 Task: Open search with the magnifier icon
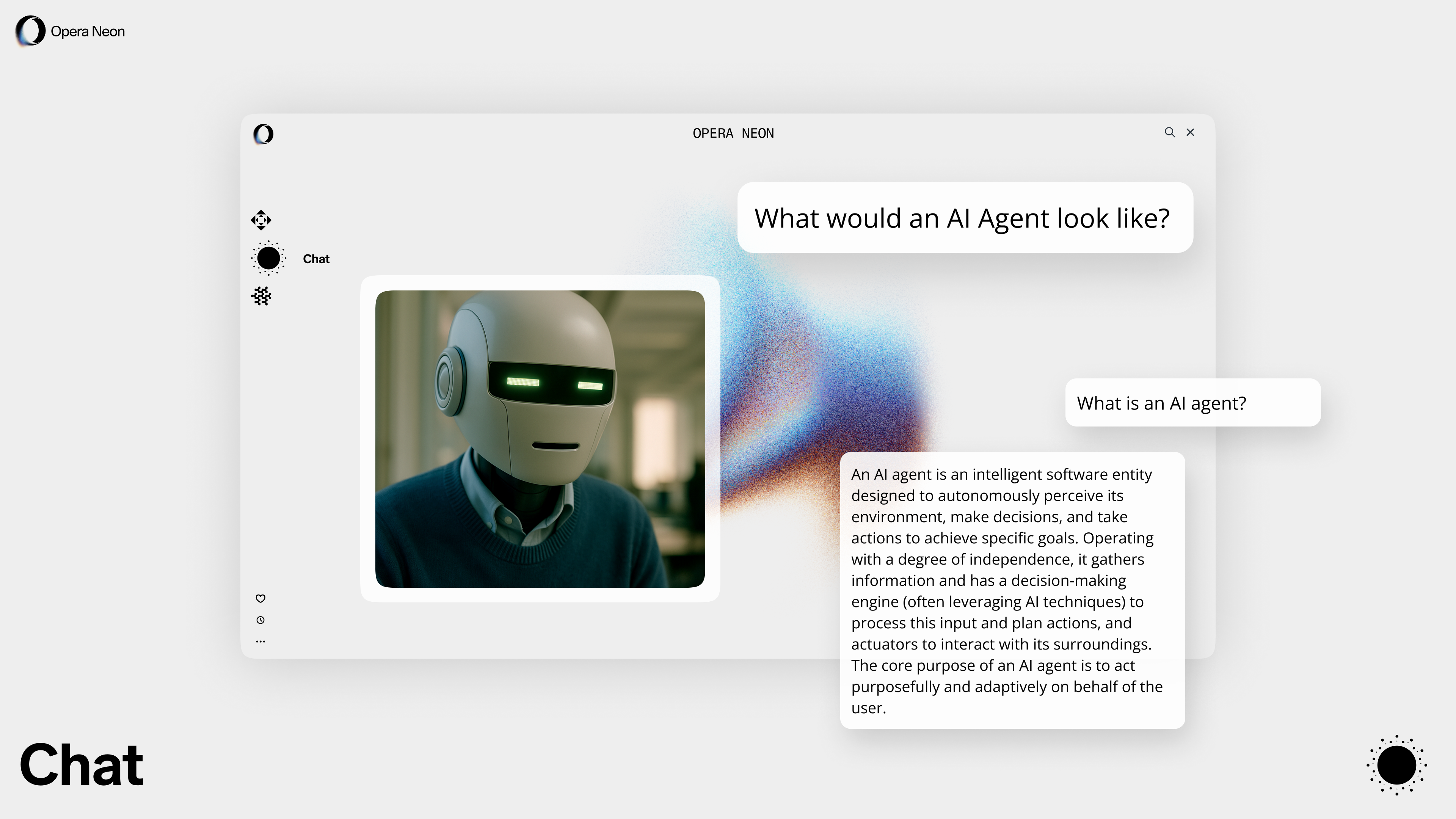pyautogui.click(x=1169, y=132)
